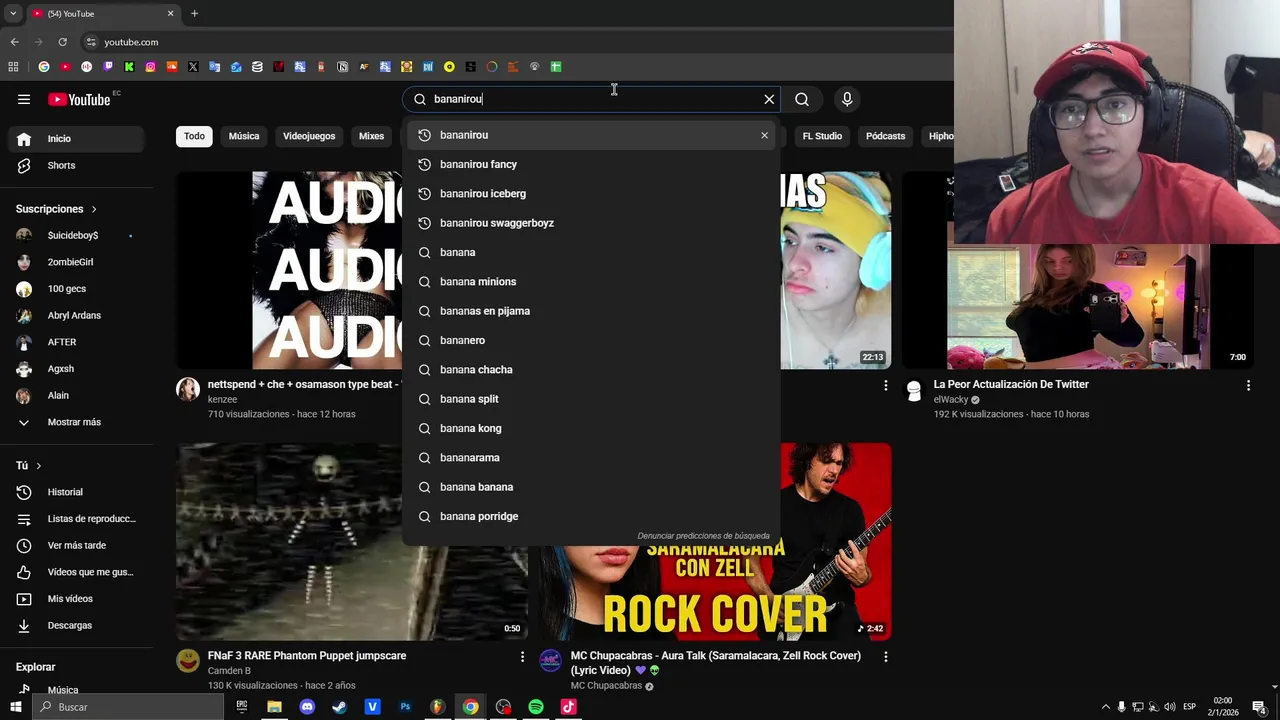
Task: Open more options for the MC Chupacabras video
Action: coord(885,657)
